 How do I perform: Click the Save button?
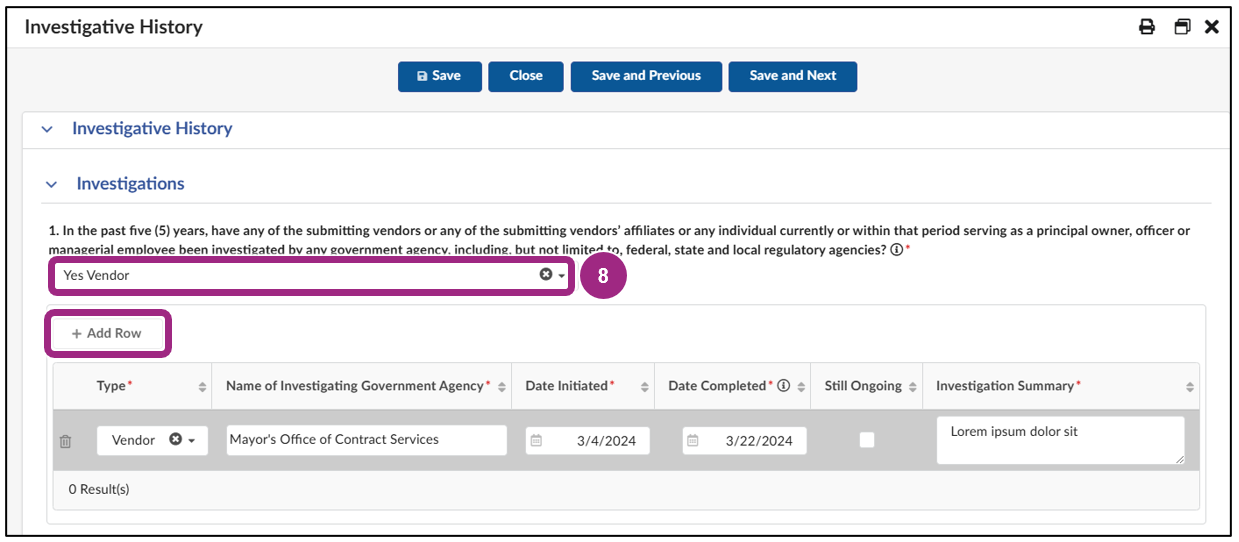(x=440, y=76)
